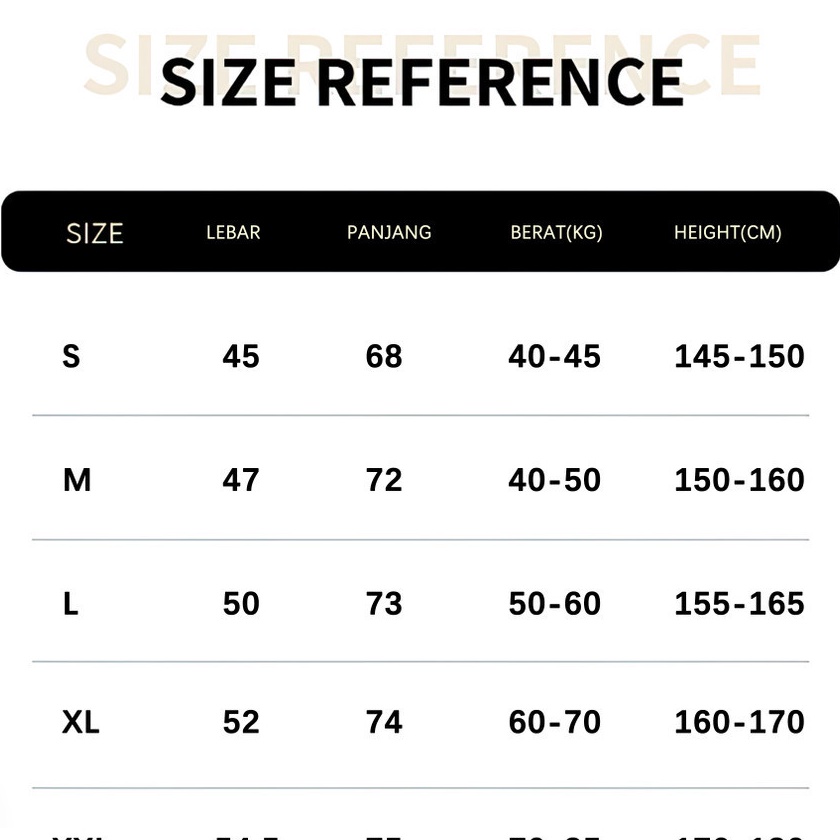Click the height range 150-160
Viewport: 840px width, 840px height.
739,480
